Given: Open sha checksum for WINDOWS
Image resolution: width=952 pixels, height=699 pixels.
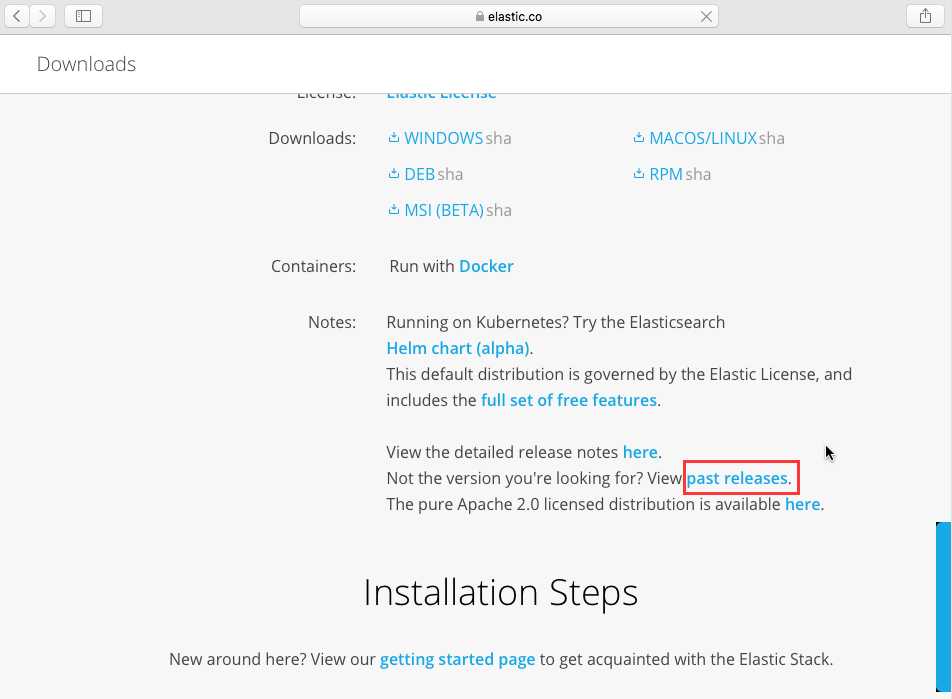Looking at the screenshot, I should point(498,138).
